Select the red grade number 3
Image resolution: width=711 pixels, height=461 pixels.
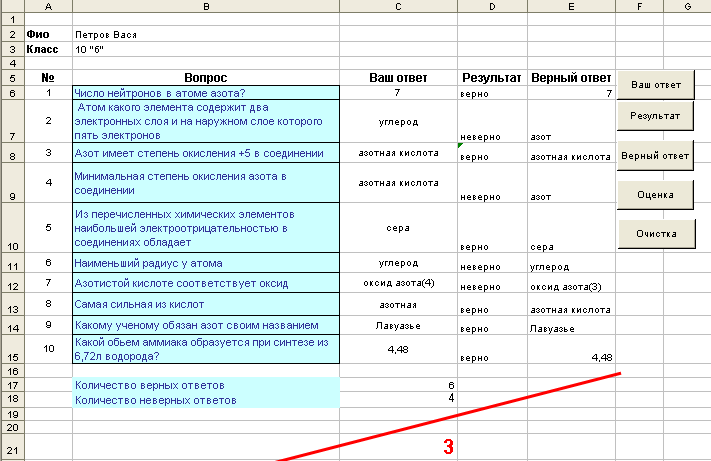[448, 446]
